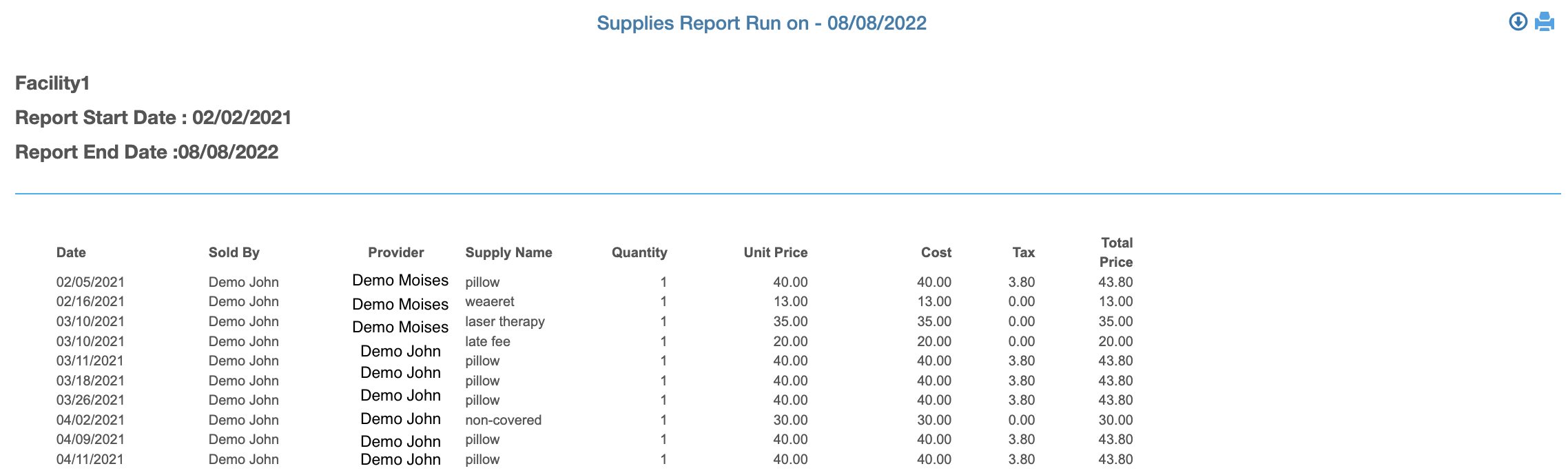Click the weaeret supply name entry
Screen dimensions: 1568x473
tap(489, 301)
